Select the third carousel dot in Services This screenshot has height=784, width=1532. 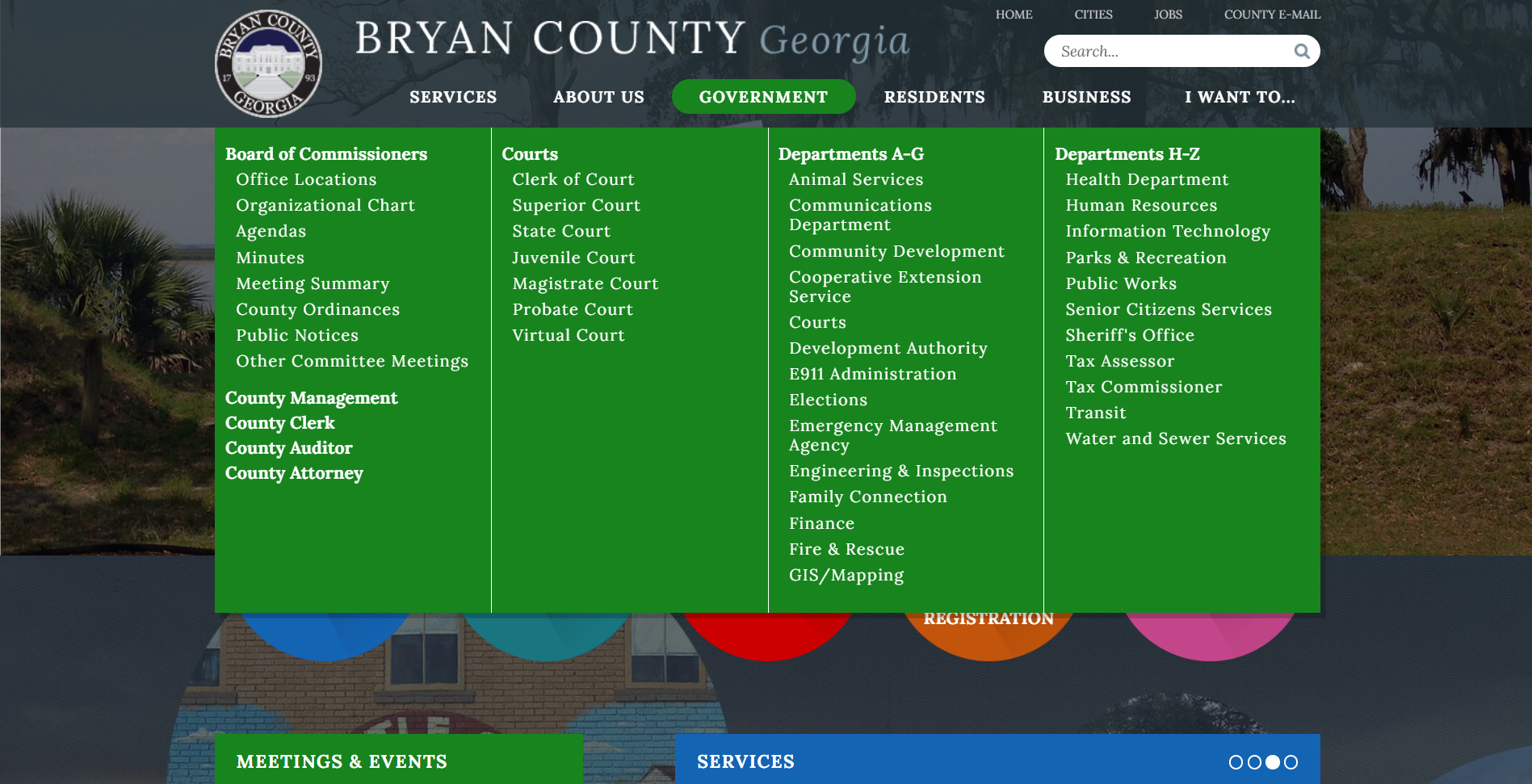click(1273, 762)
